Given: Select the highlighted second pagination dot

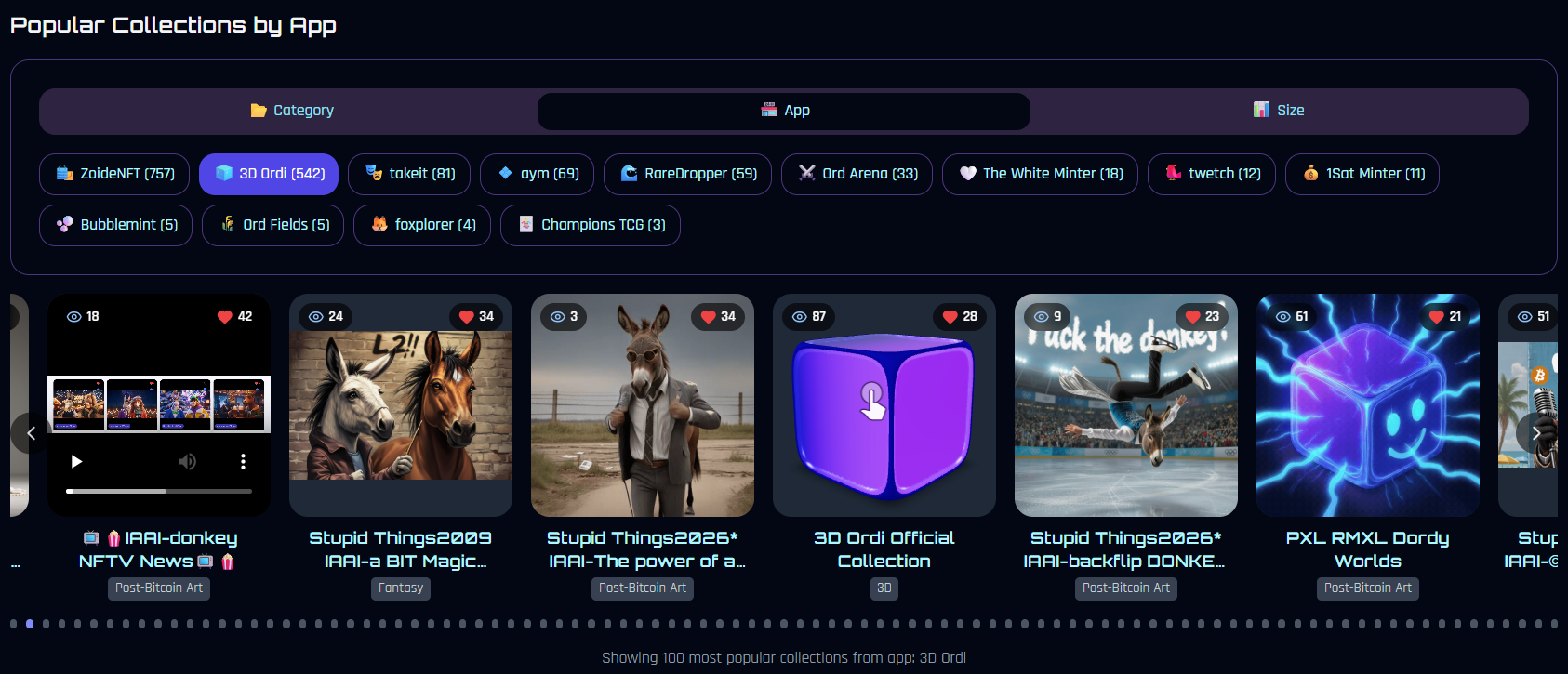Looking at the screenshot, I should pyautogui.click(x=30, y=624).
